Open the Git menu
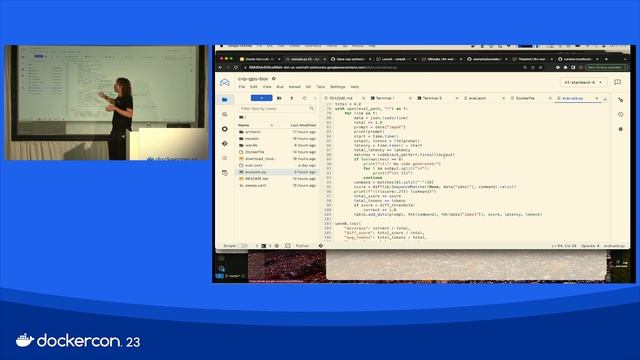640x360 pixels. tap(309, 87)
